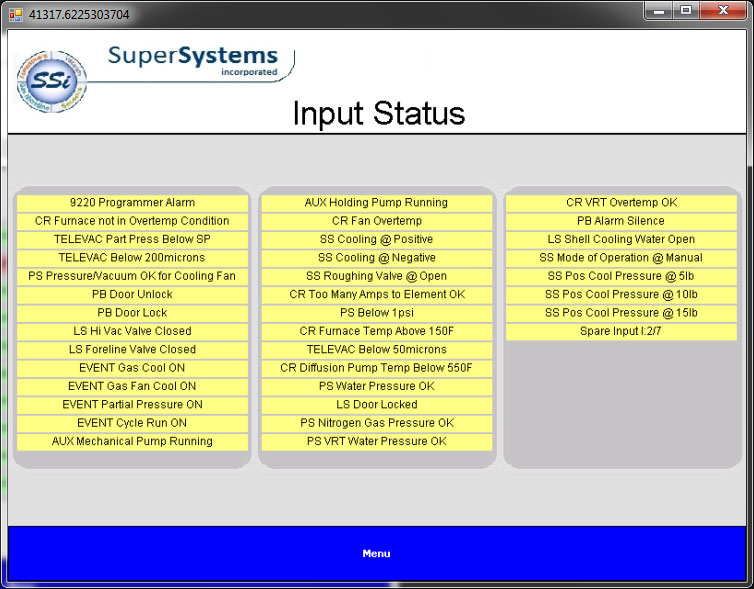Select EVENT Gas Cool ON indicator

132,368
